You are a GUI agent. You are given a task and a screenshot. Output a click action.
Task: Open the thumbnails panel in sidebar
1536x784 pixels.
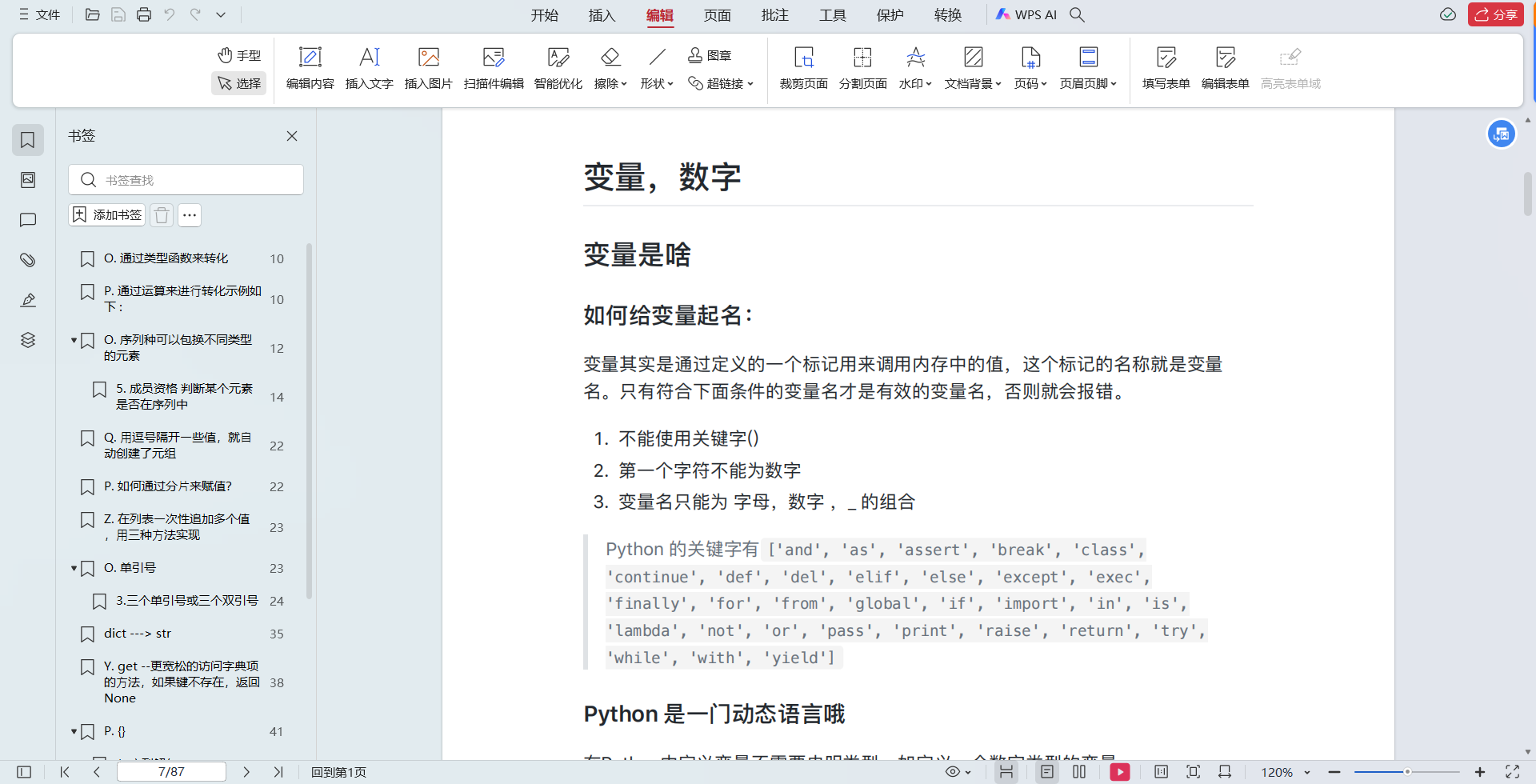(28, 180)
